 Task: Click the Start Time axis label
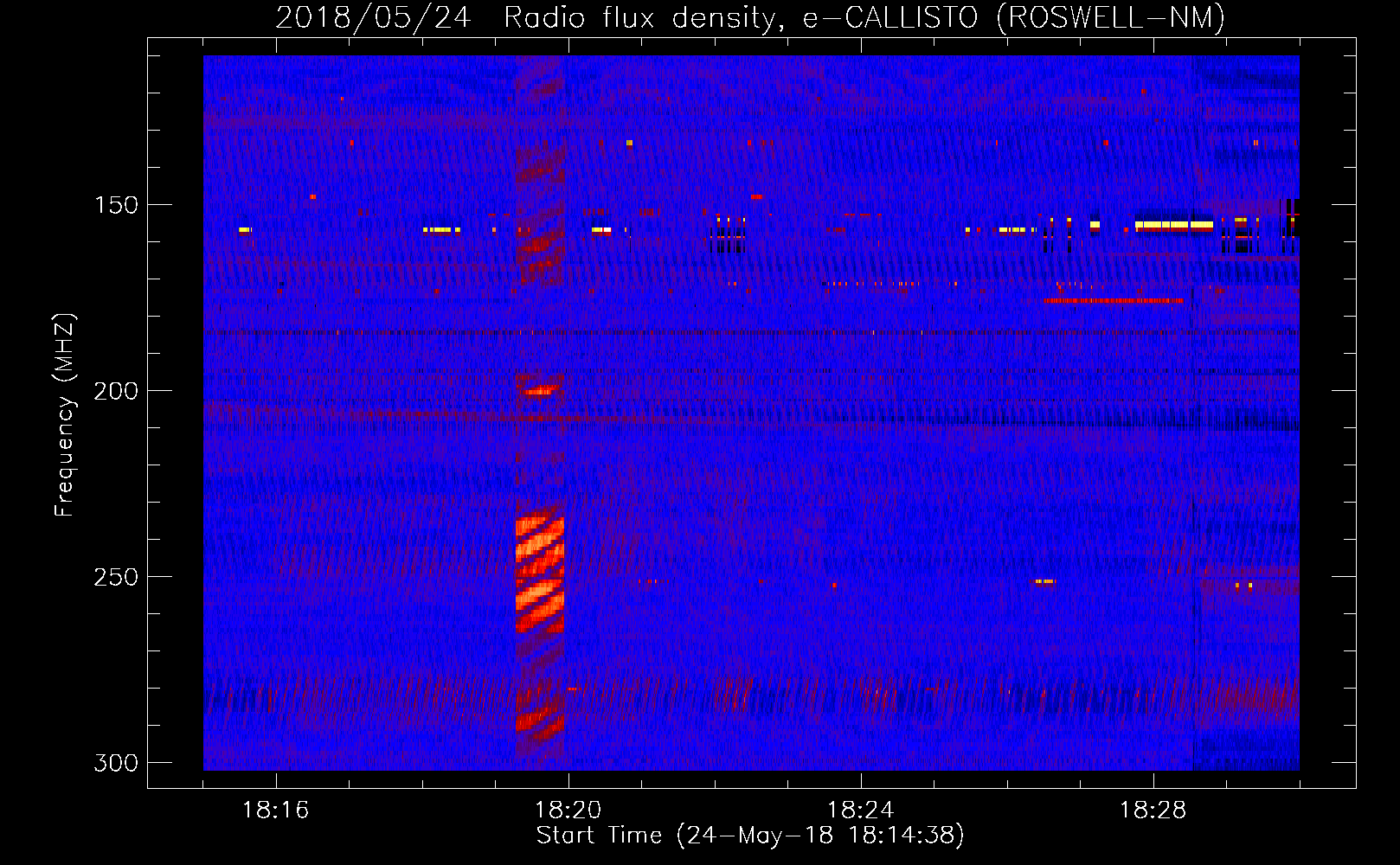750,836
